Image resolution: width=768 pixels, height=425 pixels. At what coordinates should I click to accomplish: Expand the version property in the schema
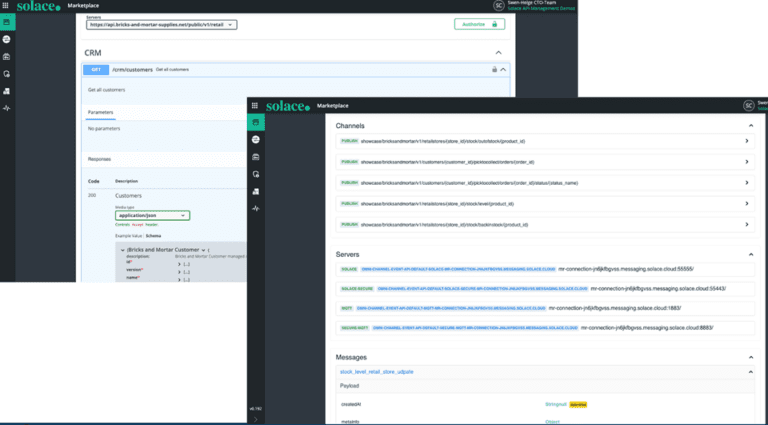click(179, 272)
